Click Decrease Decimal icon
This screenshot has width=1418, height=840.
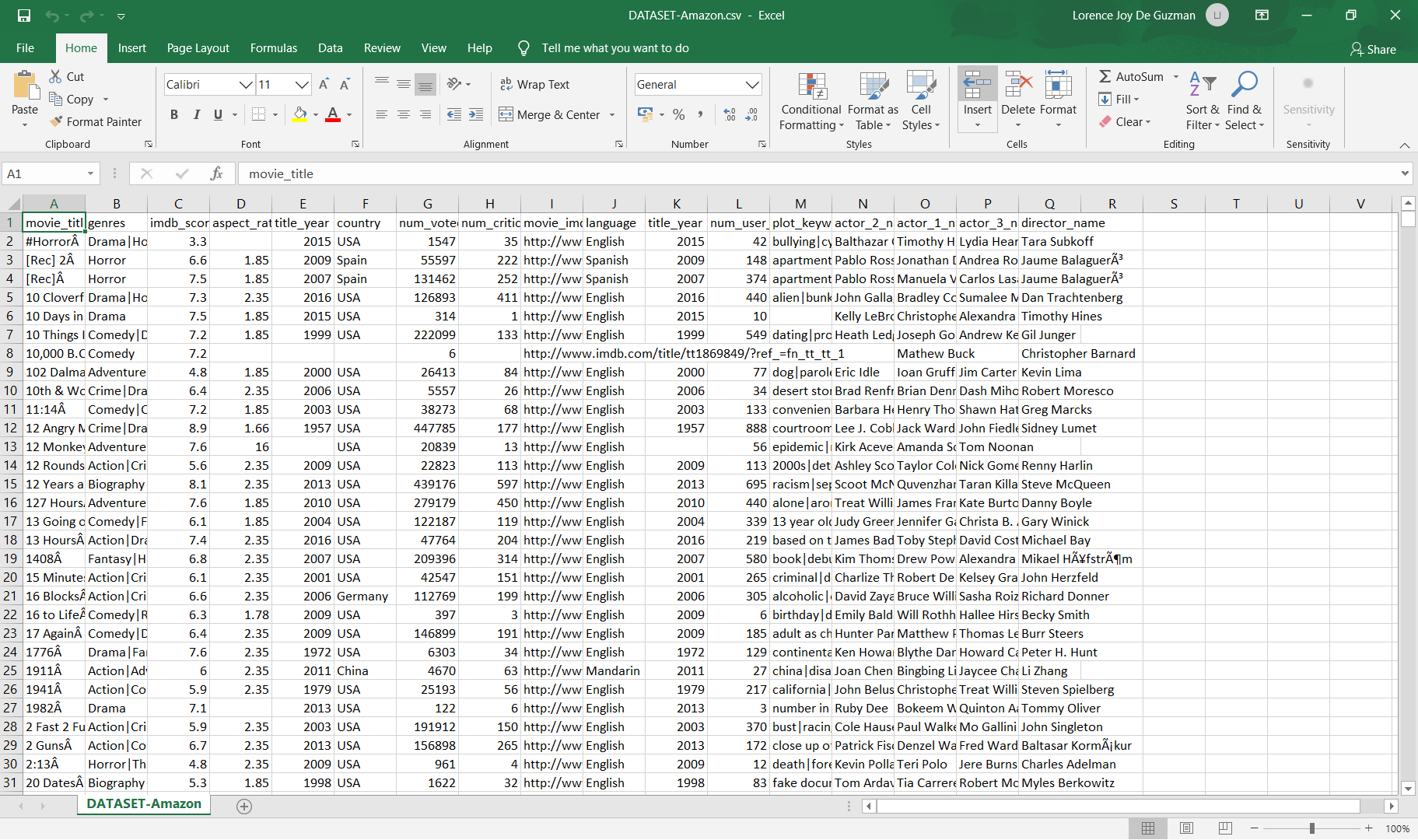(751, 114)
